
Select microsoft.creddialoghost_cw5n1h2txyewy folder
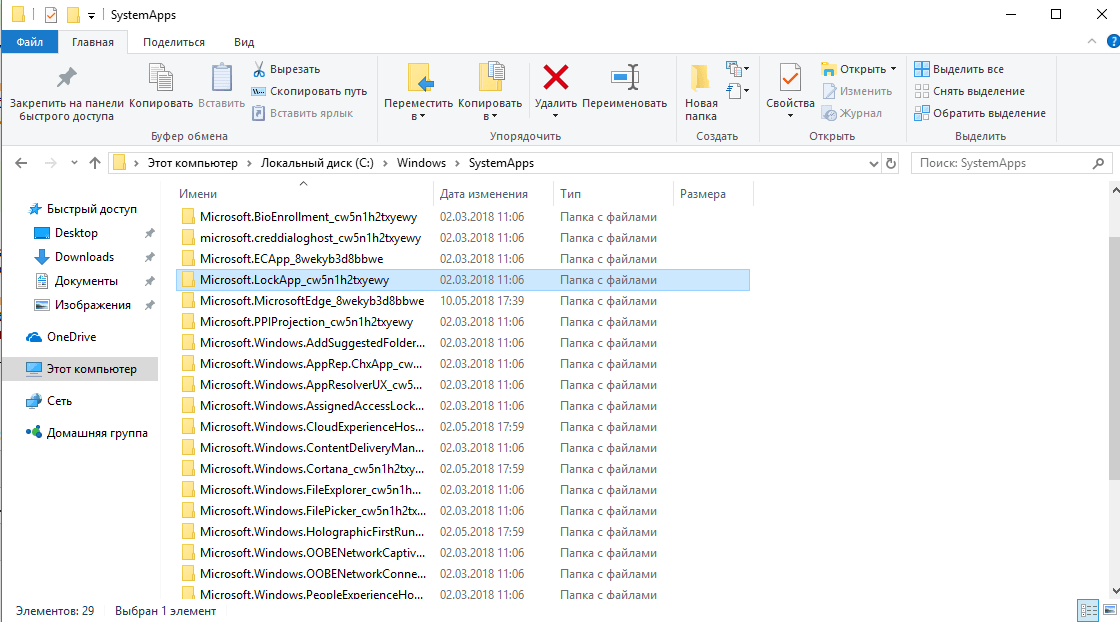[x=463, y=238]
